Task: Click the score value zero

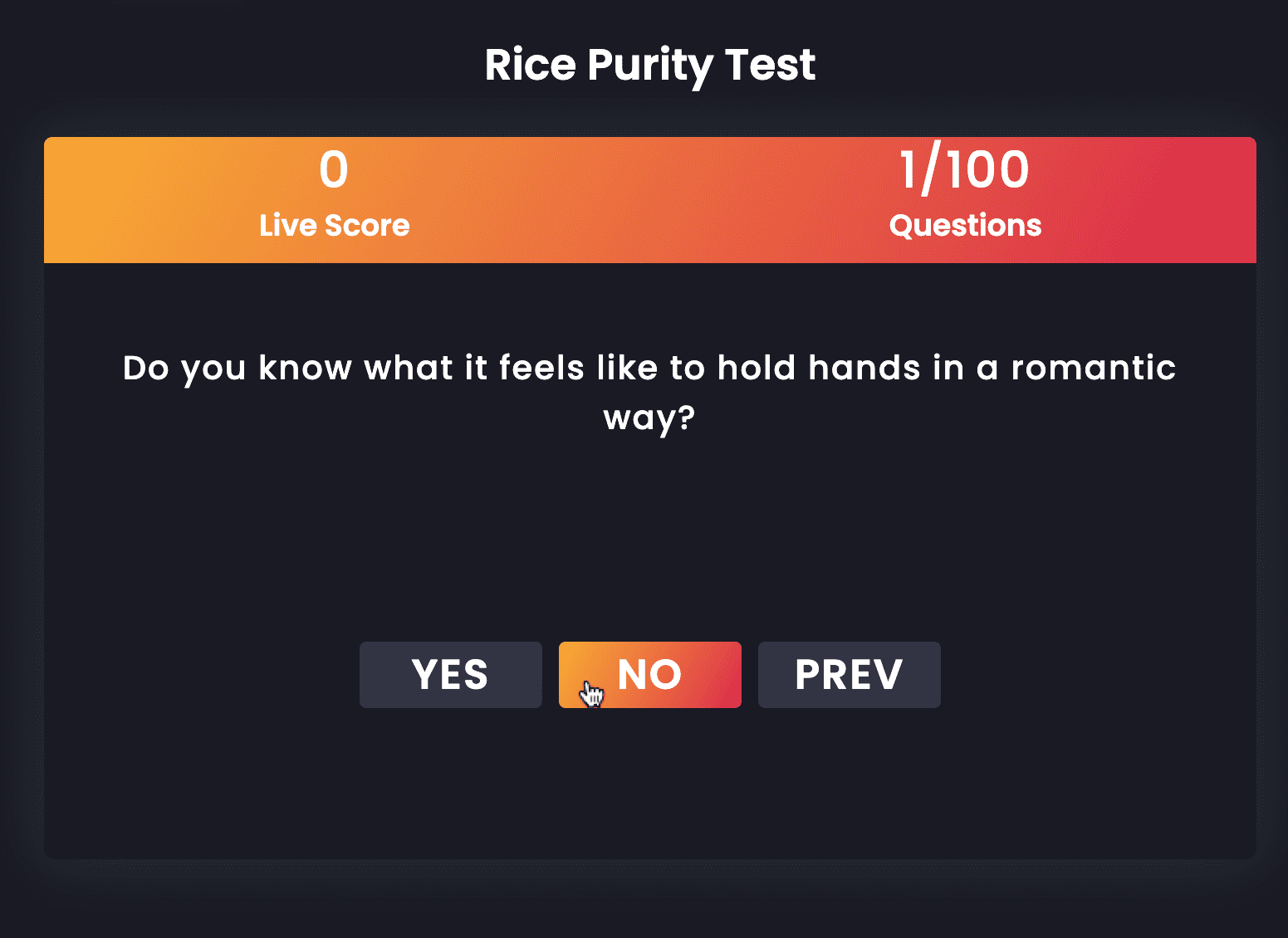Action: (x=334, y=170)
